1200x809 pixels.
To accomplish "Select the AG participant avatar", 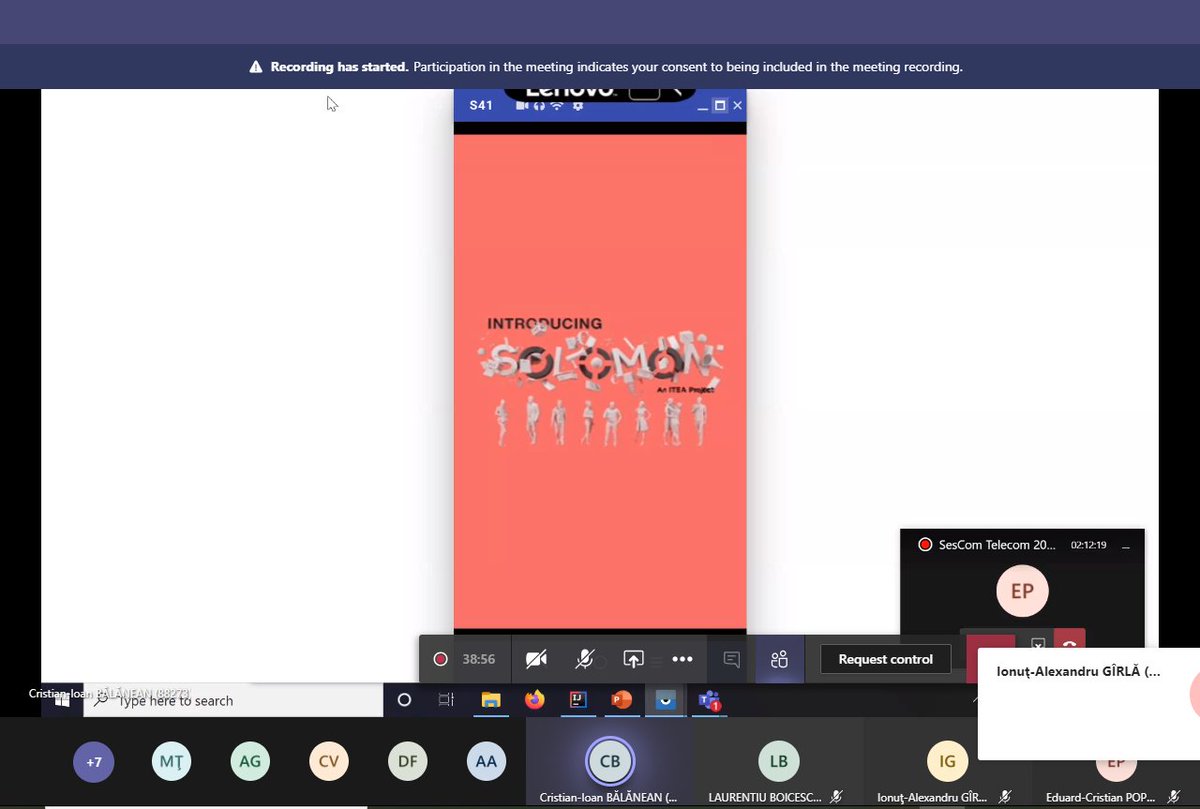I will [x=250, y=762].
